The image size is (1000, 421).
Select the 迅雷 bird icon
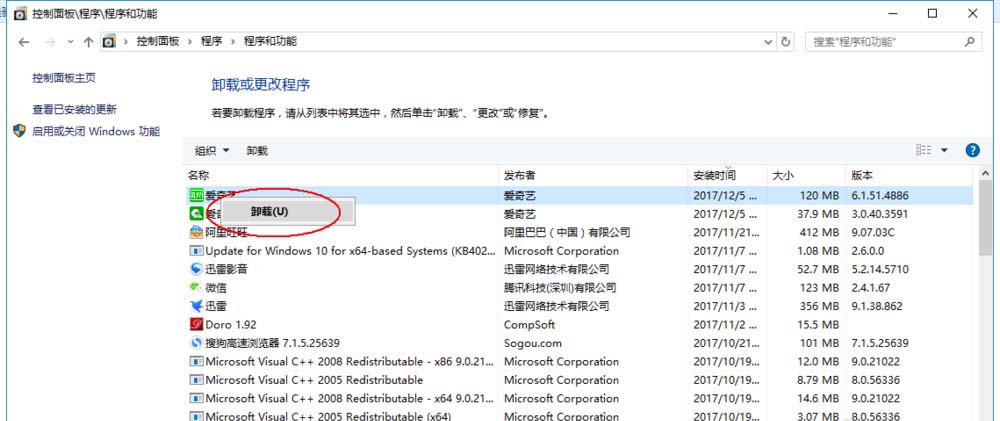[196, 306]
